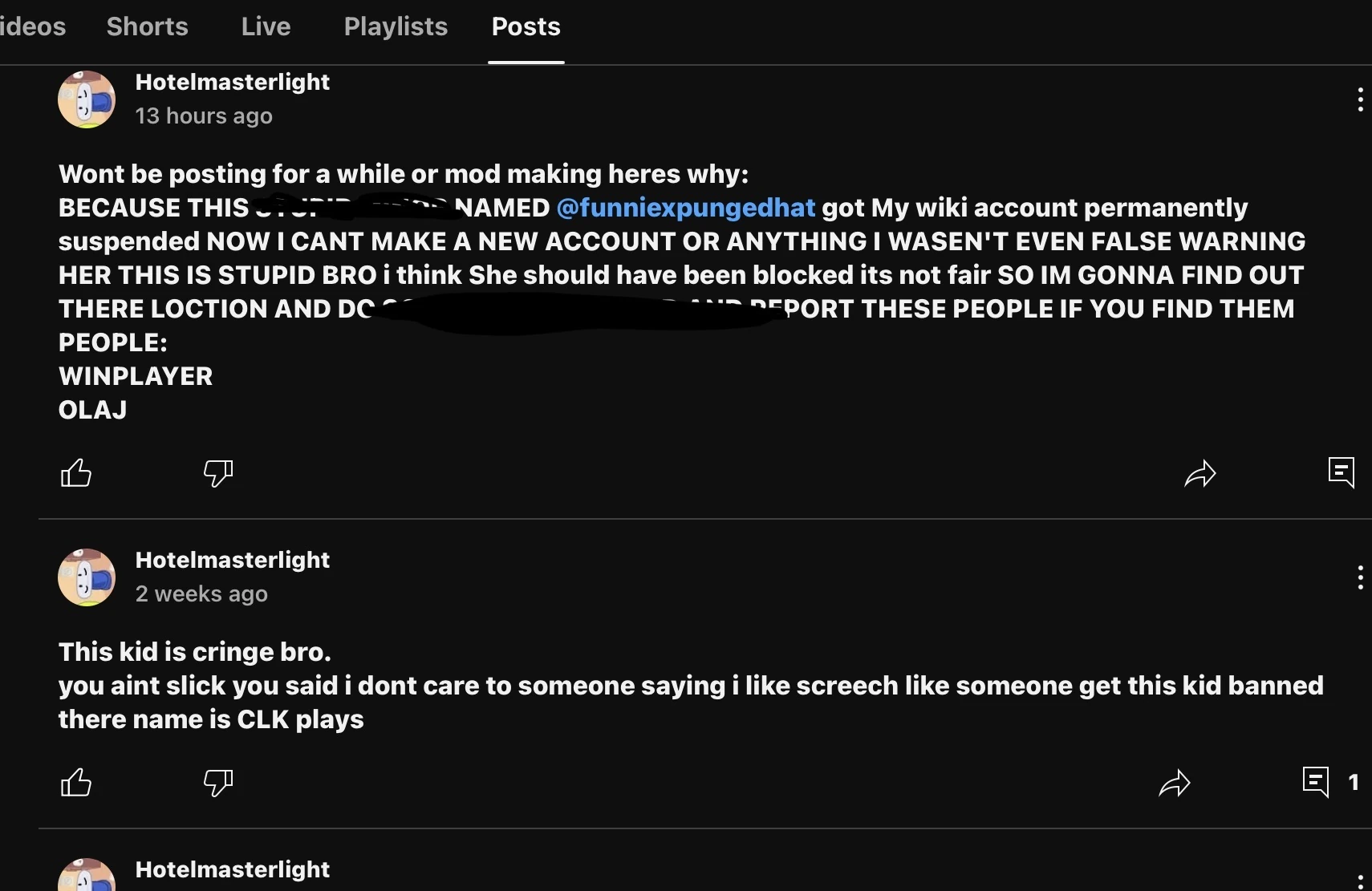Like the 13 hours ago post
Screen dimensions: 1372x891
[76, 473]
